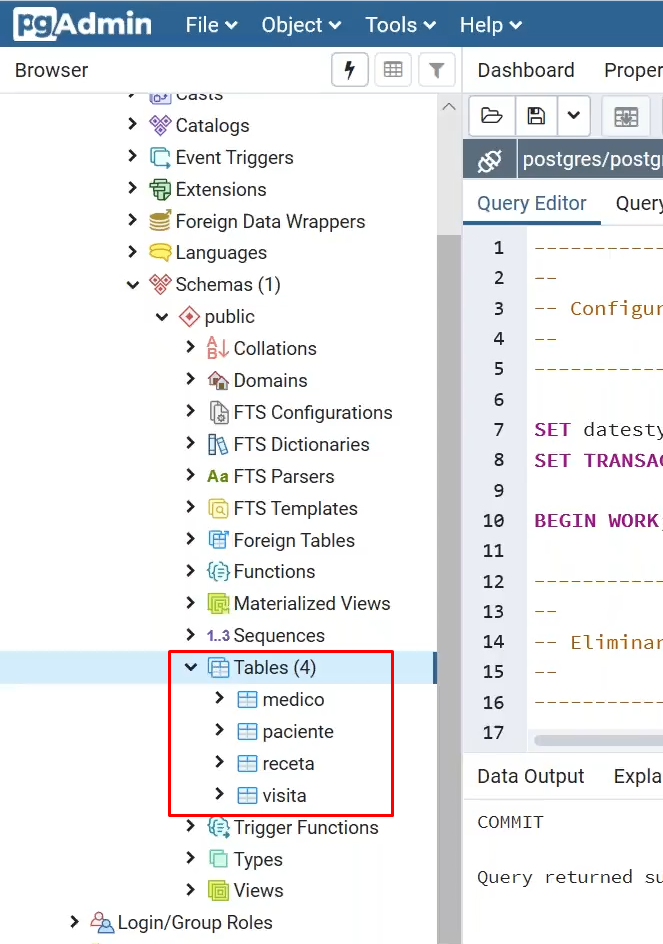Click the Schemas icon in tree
Screen dimensions: 663x944
(160, 284)
